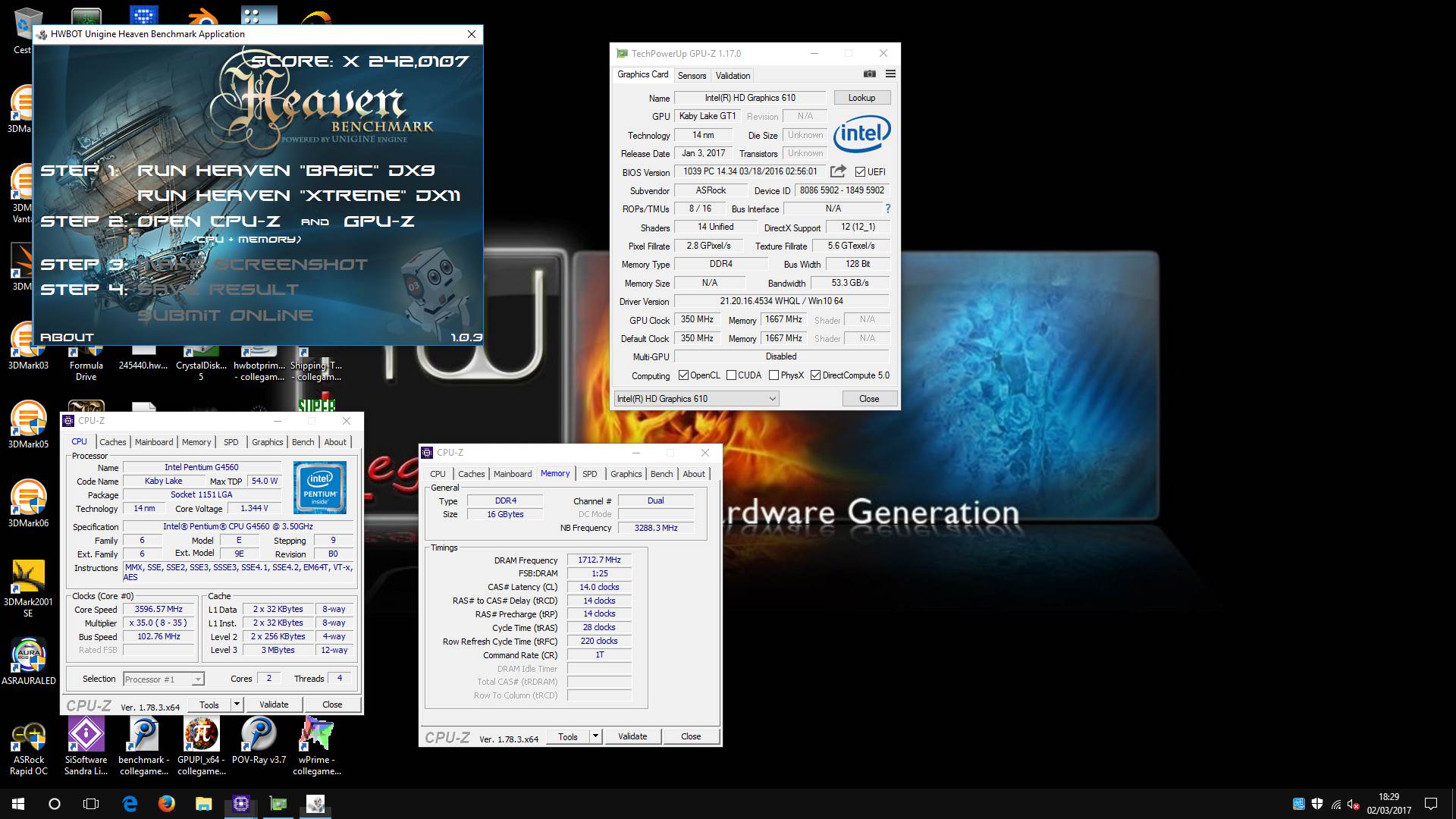This screenshot has height=819, width=1456.
Task: Open the Windows Start menu
Action: tap(18, 804)
